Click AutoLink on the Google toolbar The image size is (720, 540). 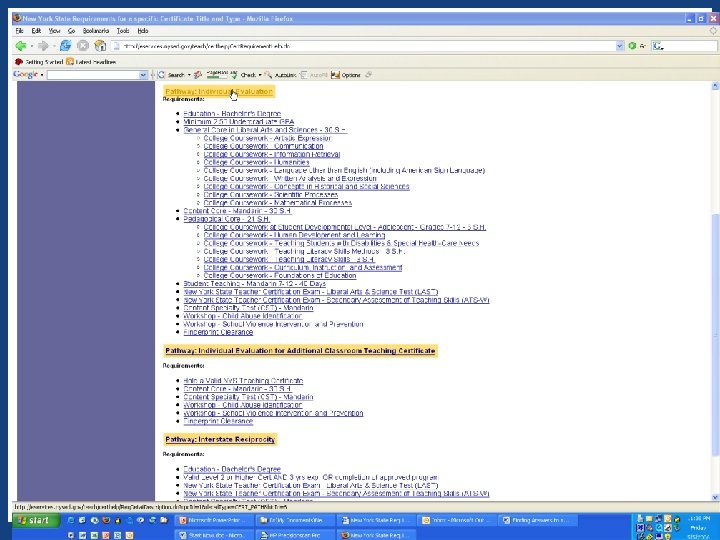click(280, 75)
